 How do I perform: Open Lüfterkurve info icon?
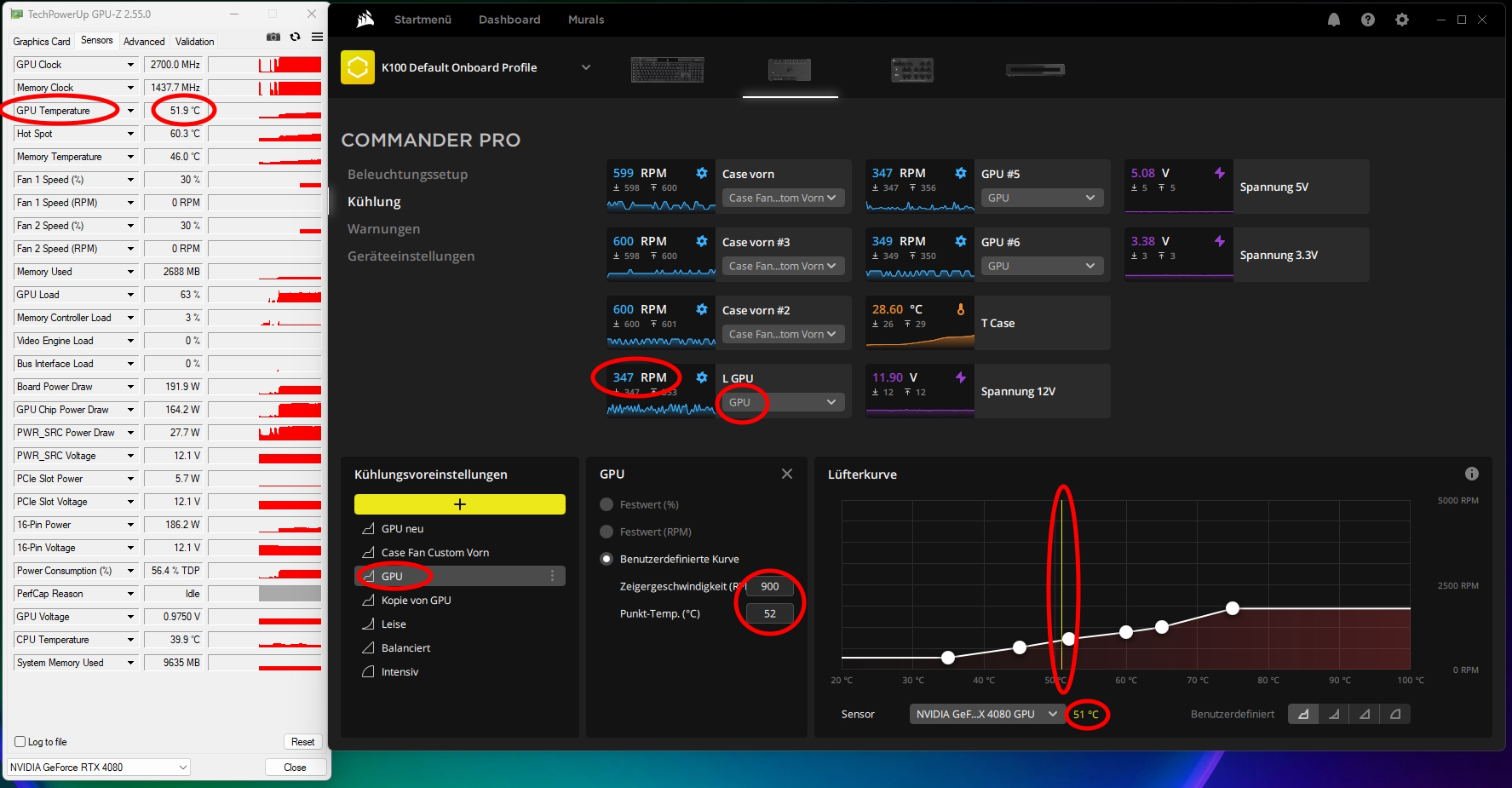point(1472,474)
